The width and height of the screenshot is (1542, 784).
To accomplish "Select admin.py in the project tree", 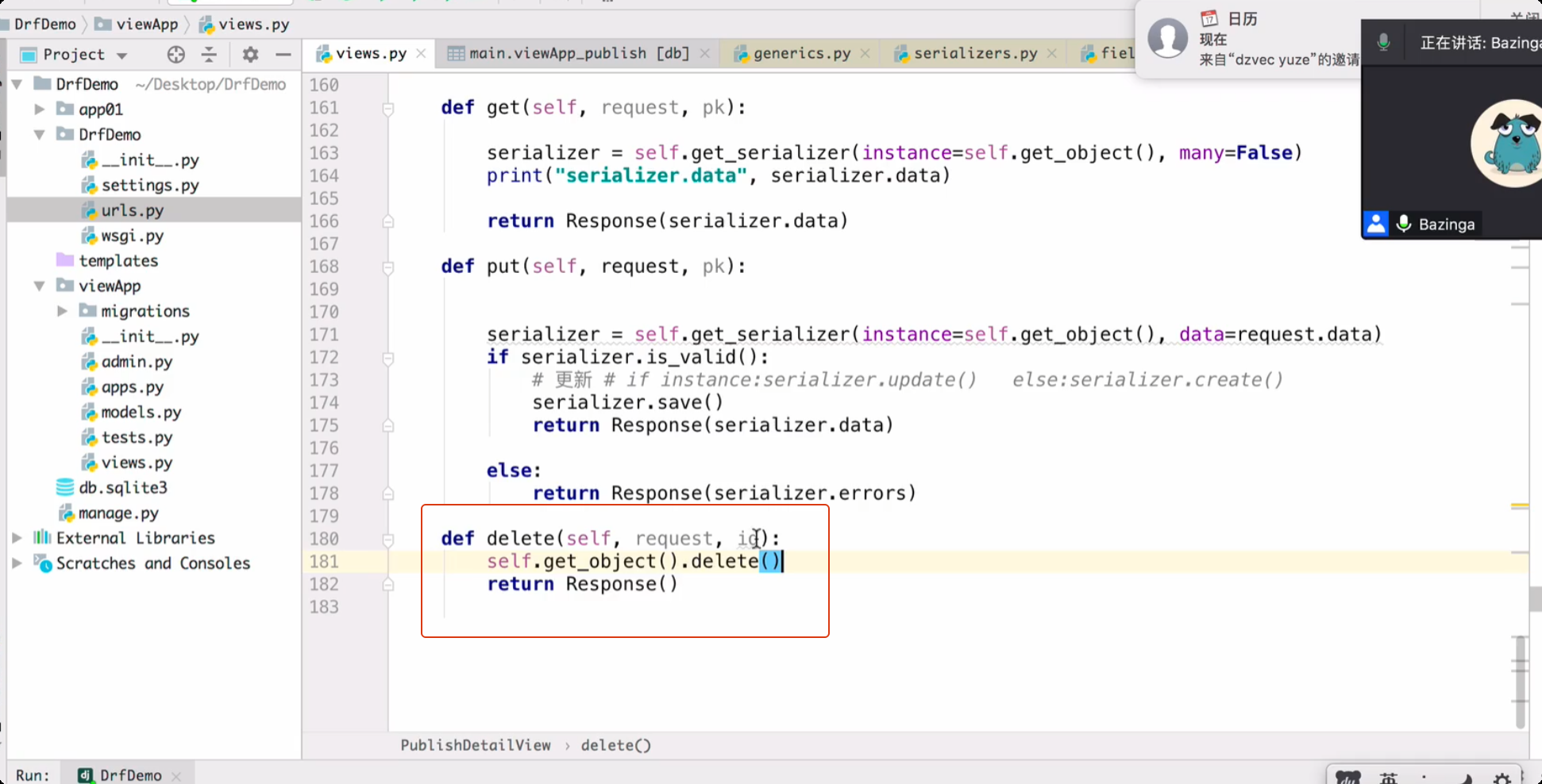I will pyautogui.click(x=137, y=362).
